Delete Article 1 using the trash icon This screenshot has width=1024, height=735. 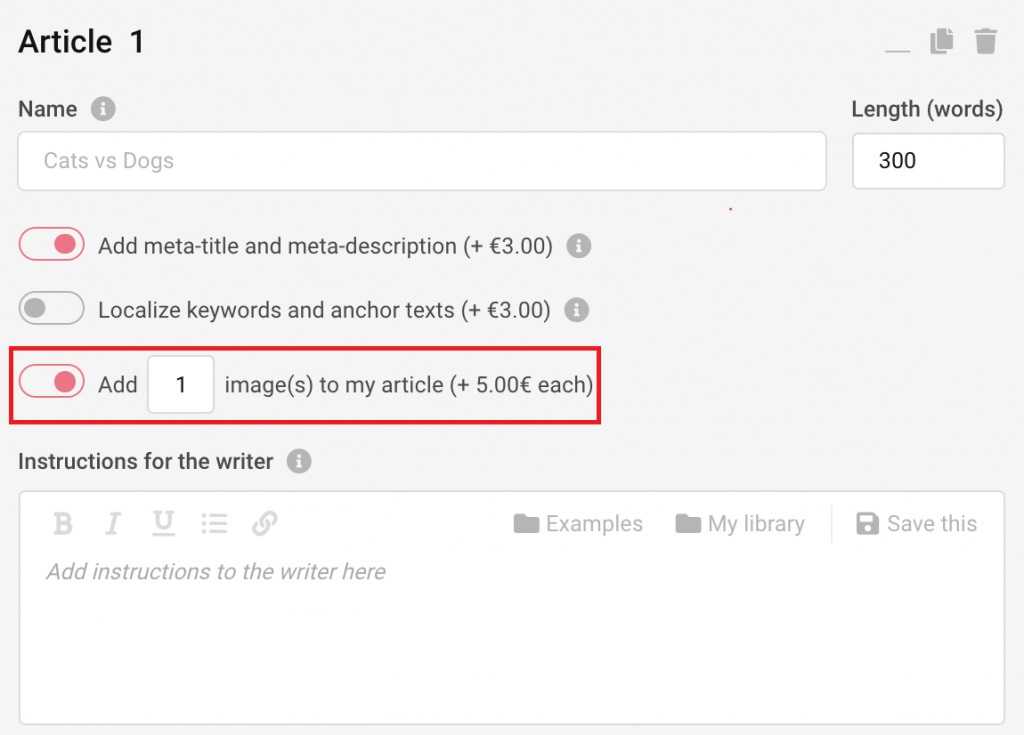(x=985, y=41)
